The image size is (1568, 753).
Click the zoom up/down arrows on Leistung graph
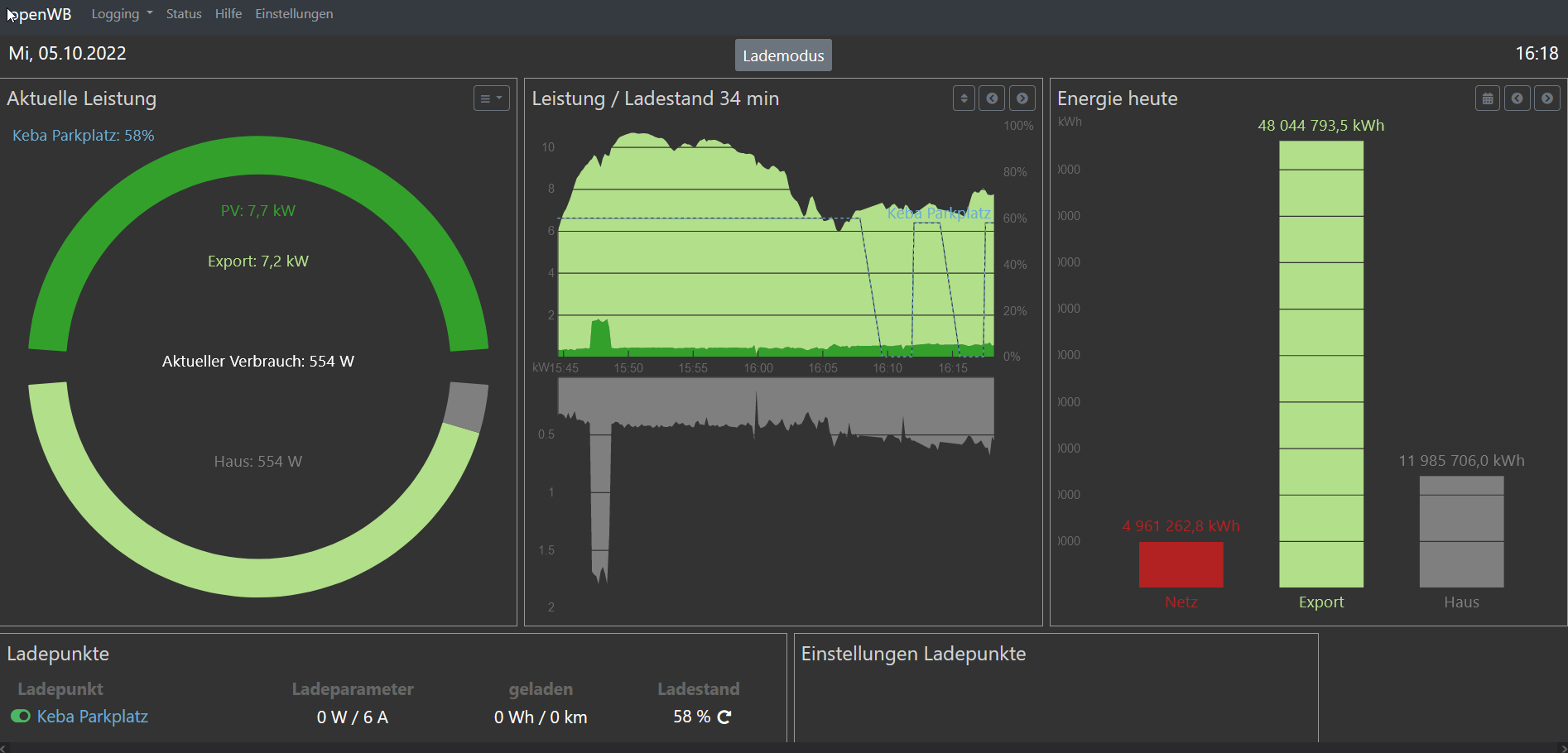pyautogui.click(x=964, y=98)
